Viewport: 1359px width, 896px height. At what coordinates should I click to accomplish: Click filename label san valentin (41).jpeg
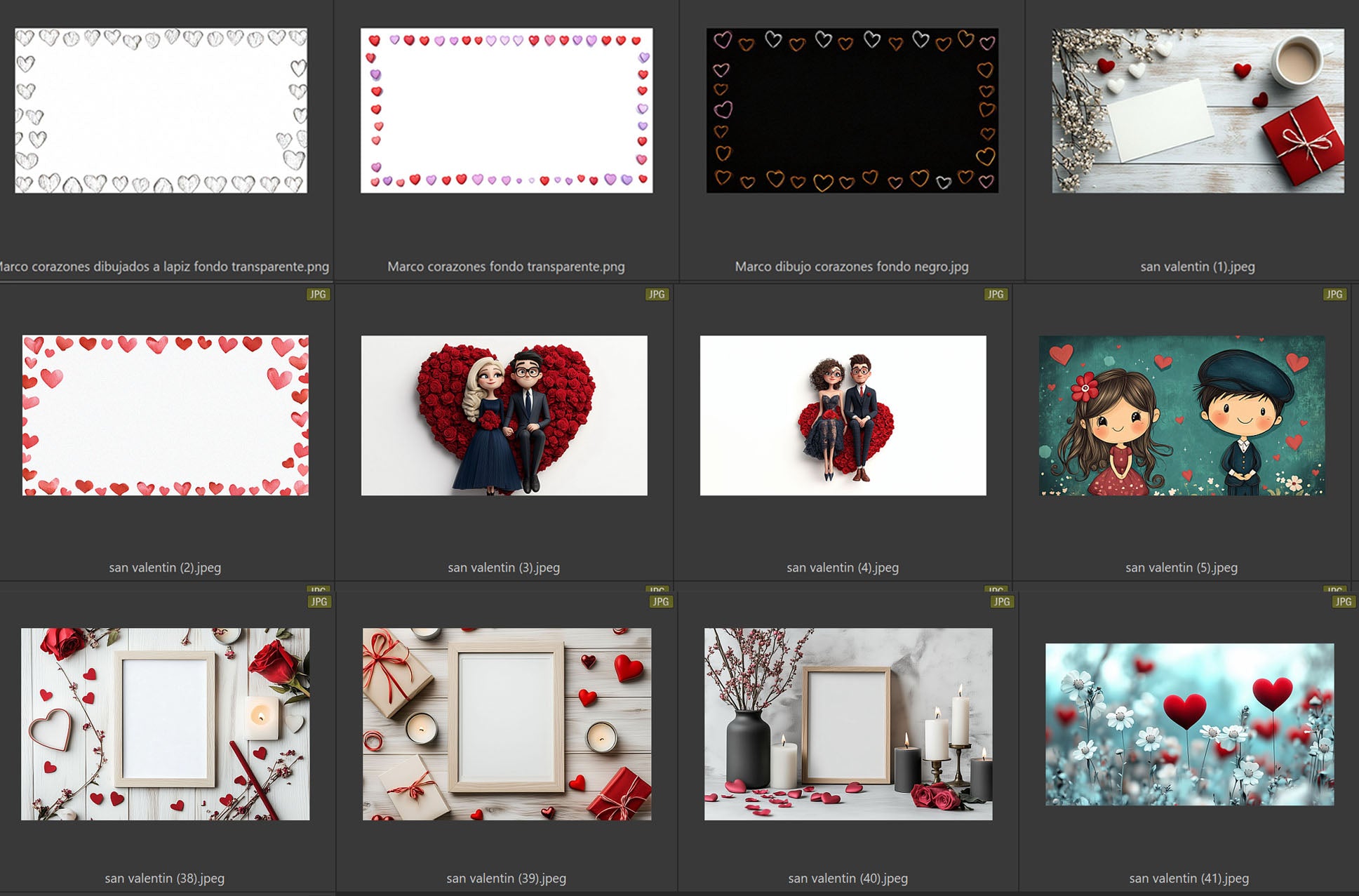1189,878
